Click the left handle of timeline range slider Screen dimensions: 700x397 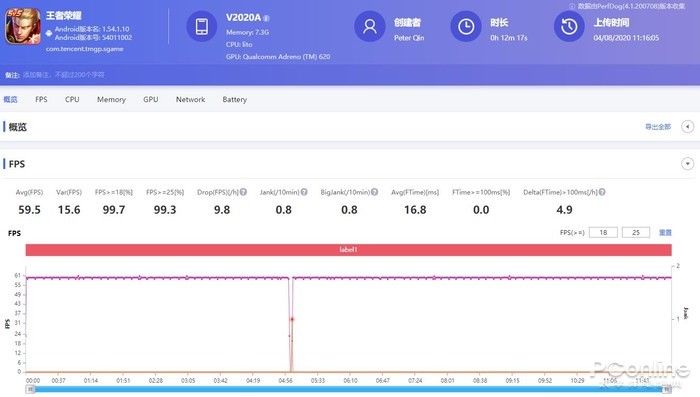(x=30, y=389)
